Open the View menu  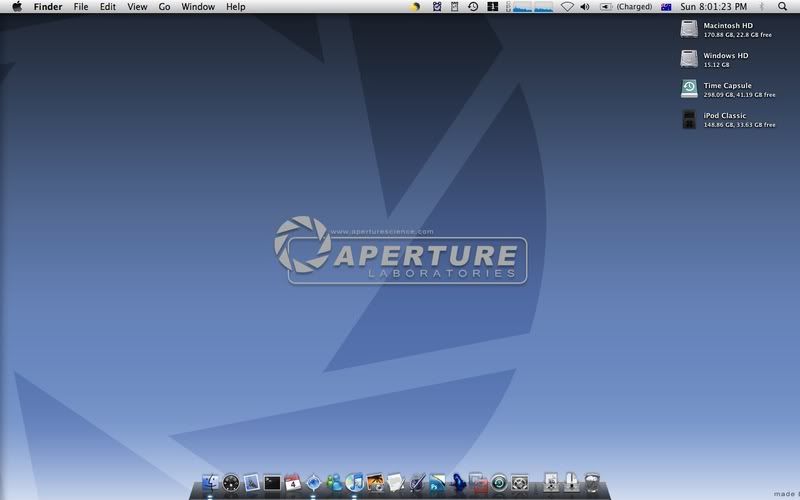pyautogui.click(x=137, y=7)
